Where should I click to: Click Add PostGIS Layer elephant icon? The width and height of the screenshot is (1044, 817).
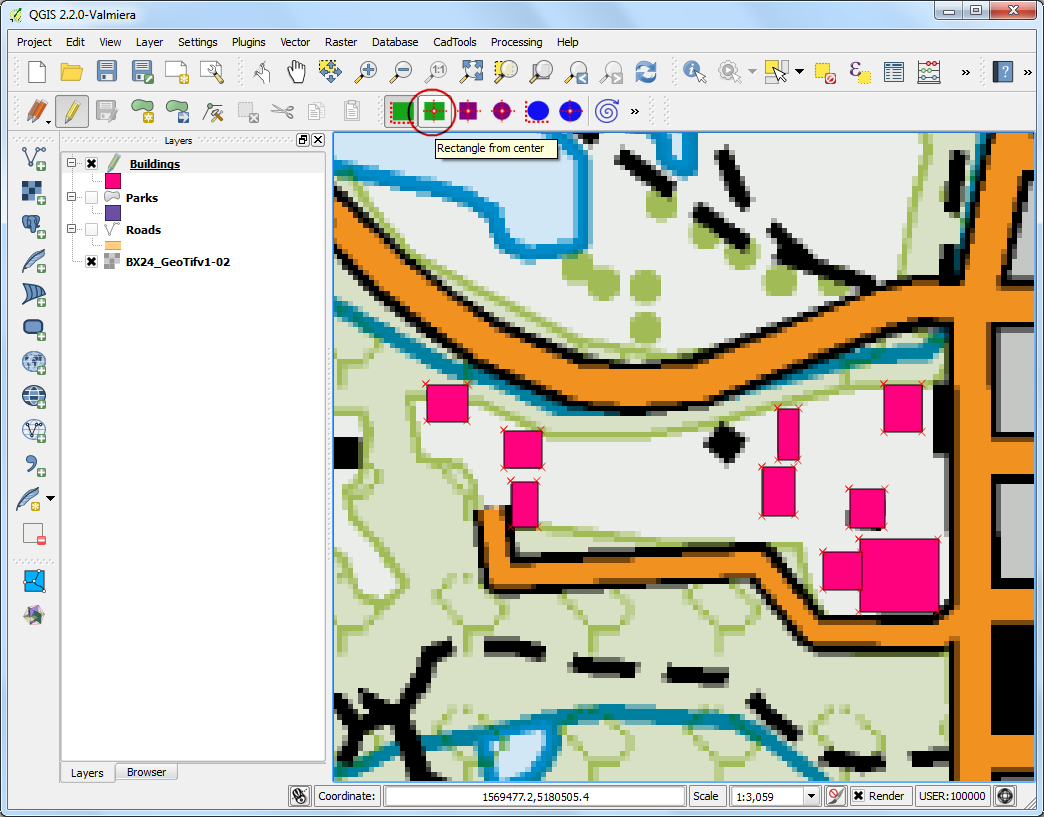pos(34,226)
